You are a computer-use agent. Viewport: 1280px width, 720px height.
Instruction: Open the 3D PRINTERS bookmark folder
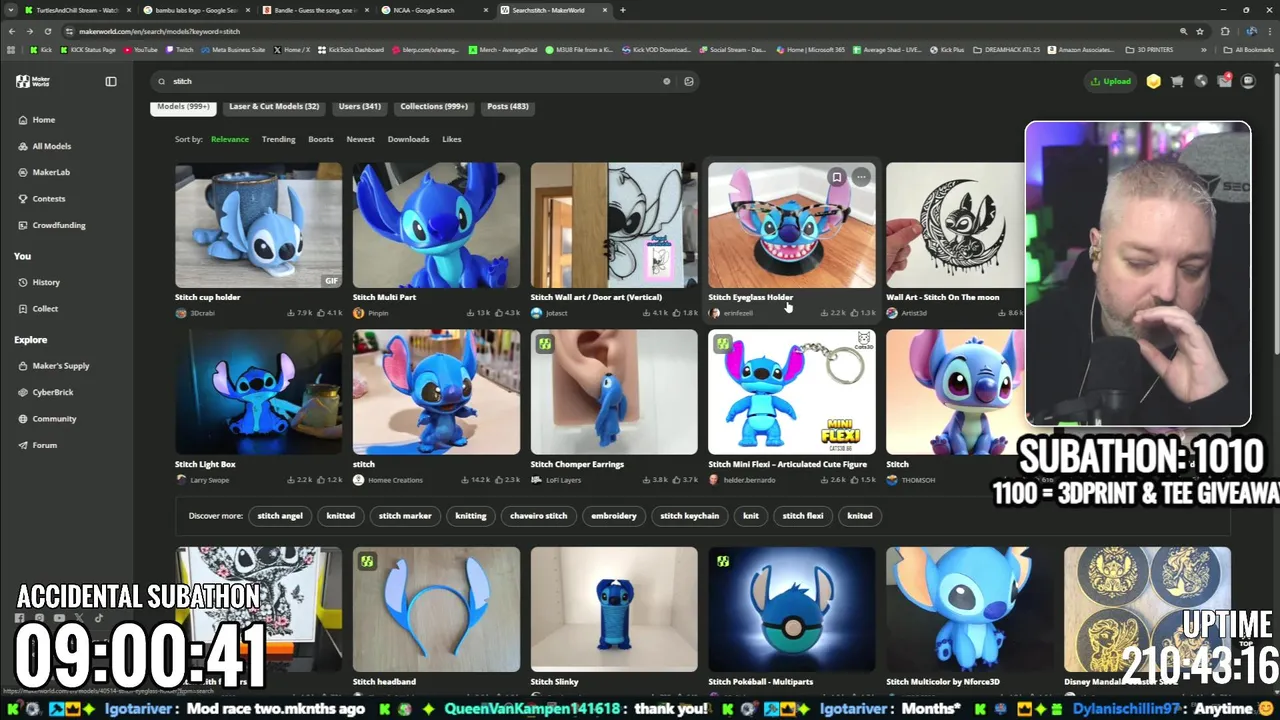1149,49
